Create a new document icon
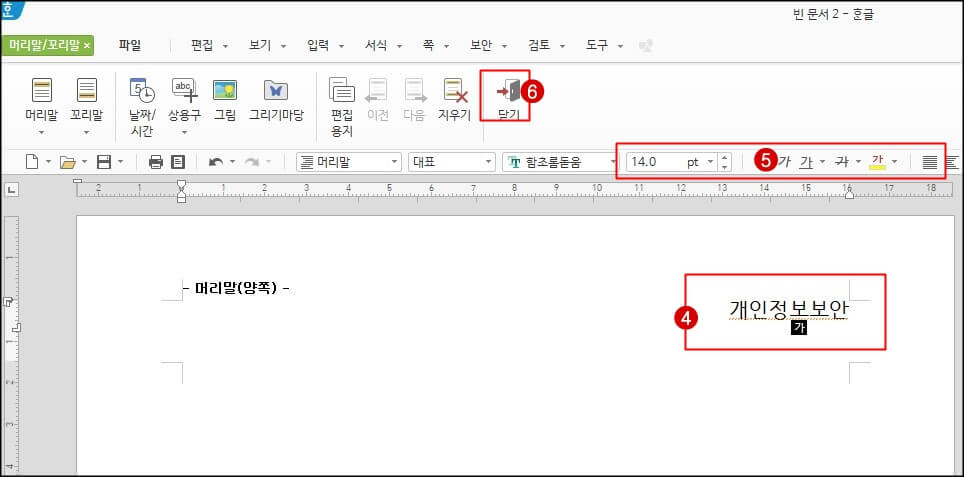The width and height of the screenshot is (964, 477). [x=32, y=162]
